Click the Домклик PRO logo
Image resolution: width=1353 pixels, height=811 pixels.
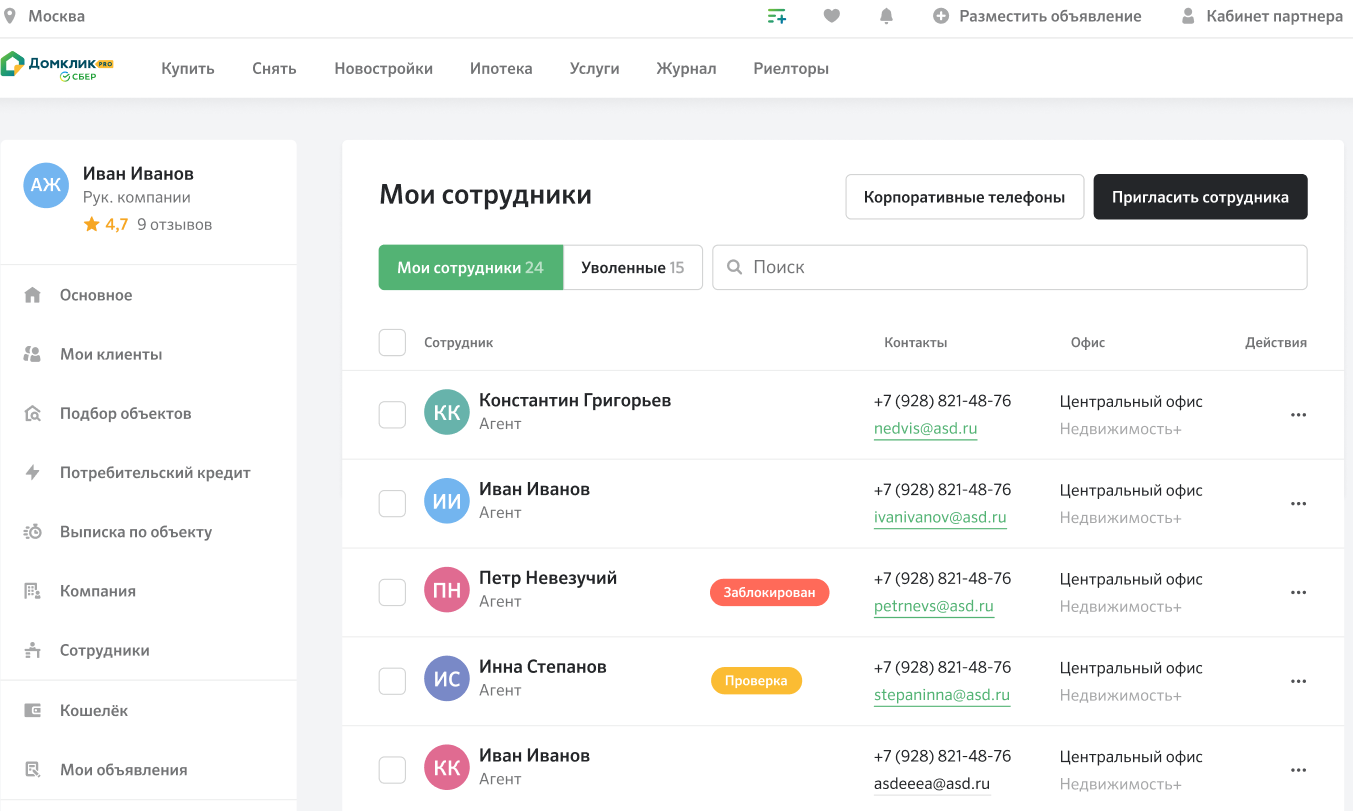(x=57, y=68)
